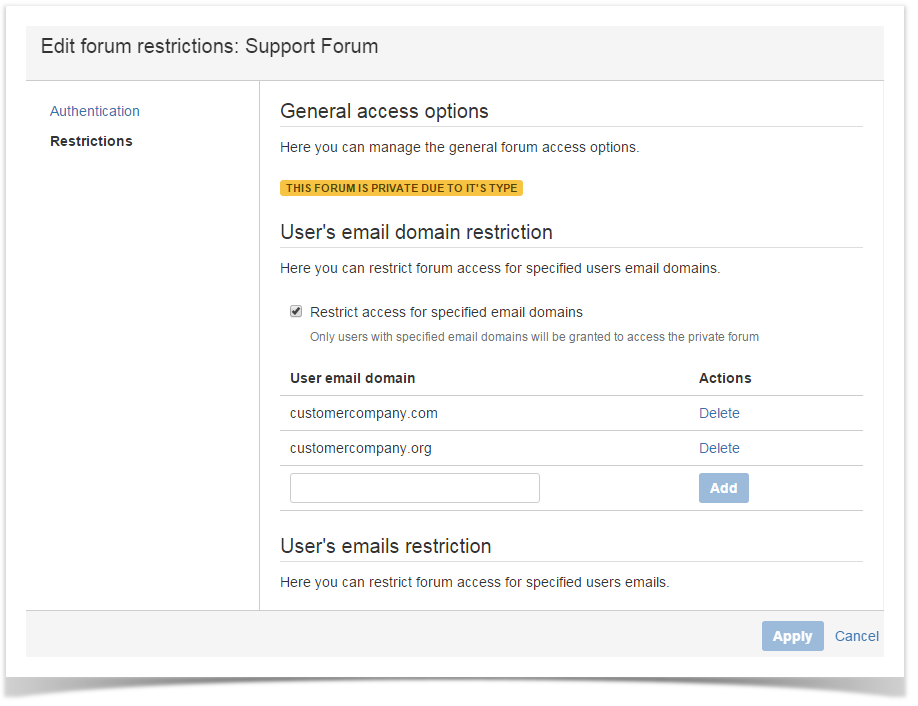Click the 'User's emails restriction' heading

[385, 546]
